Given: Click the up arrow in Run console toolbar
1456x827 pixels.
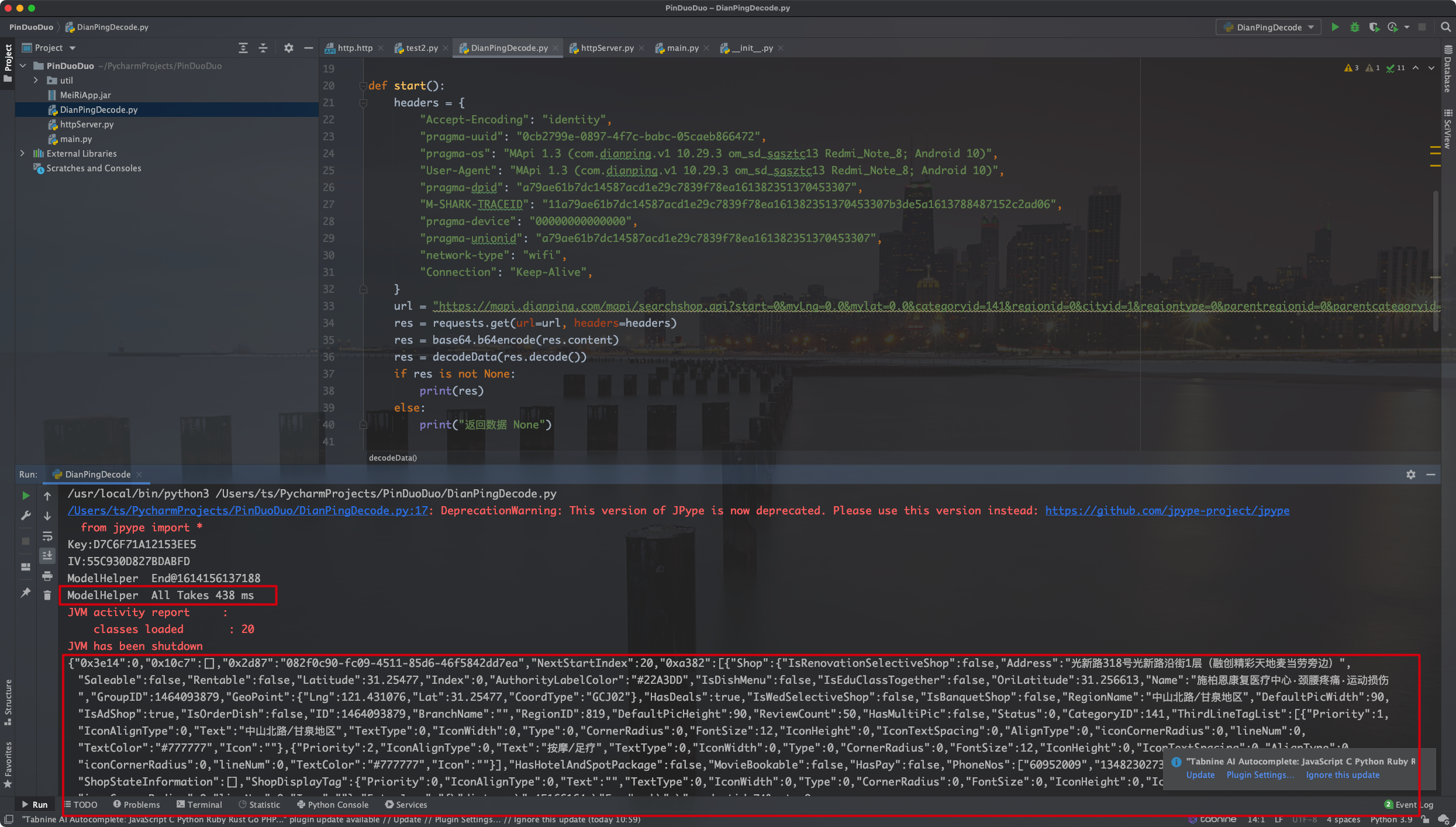Looking at the screenshot, I should [x=47, y=496].
